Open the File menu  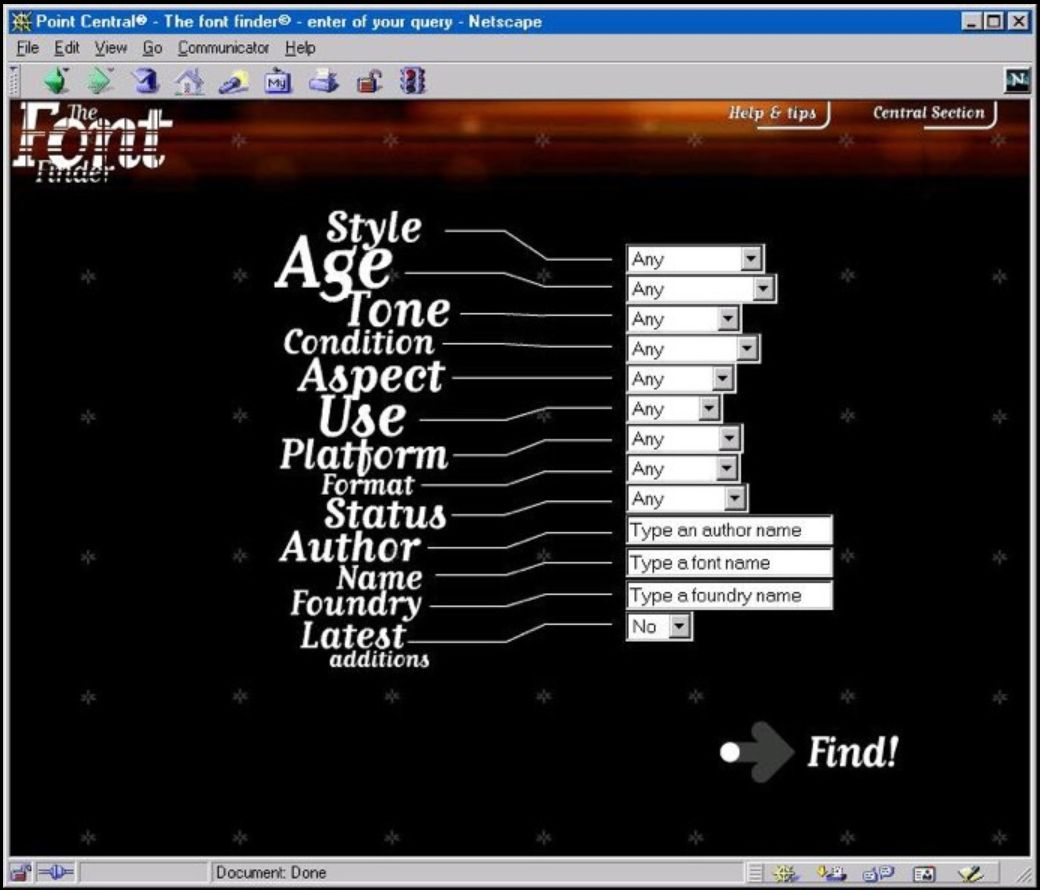(27, 48)
